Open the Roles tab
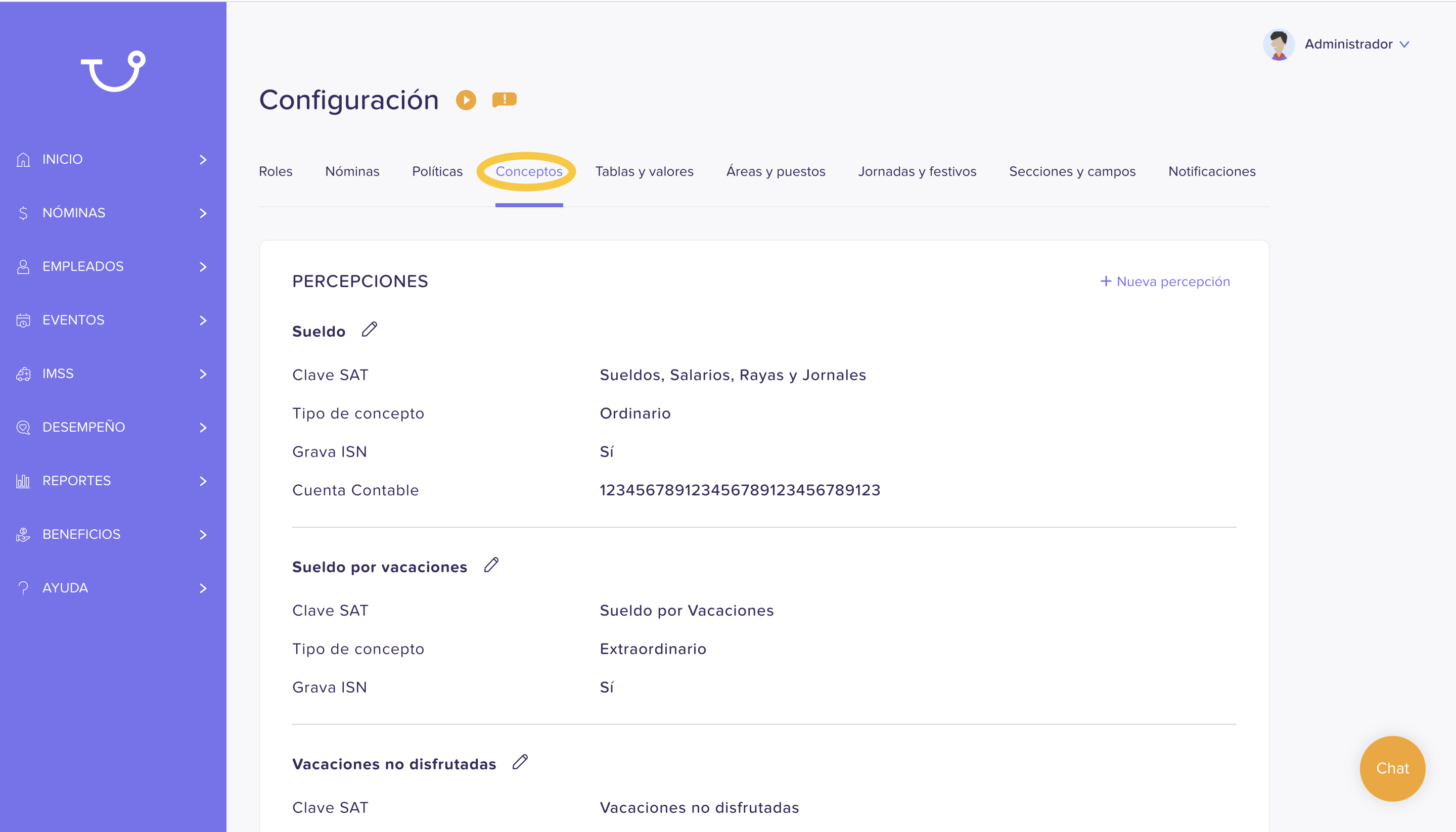Image resolution: width=1456 pixels, height=832 pixels. tap(276, 171)
